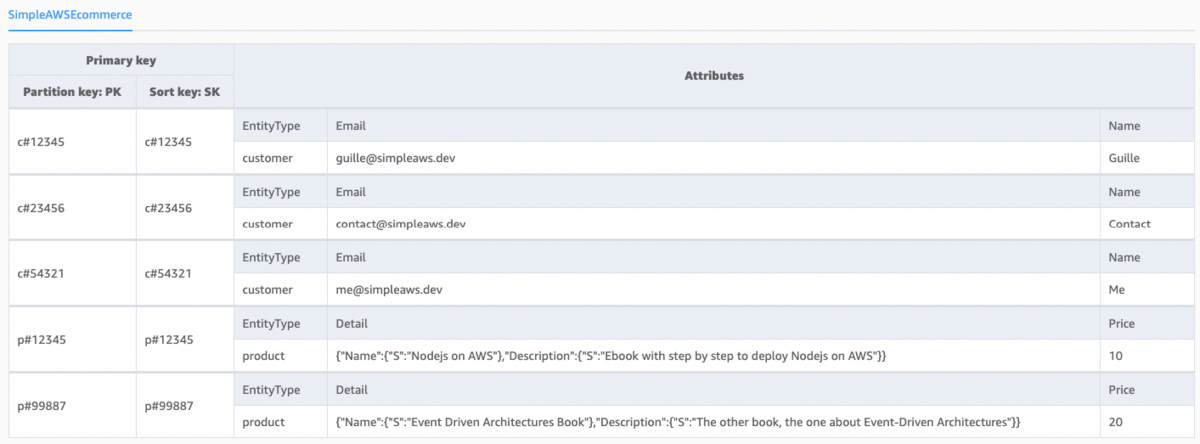1200x444 pixels.
Task: Click the price value 20
Action: click(1116, 422)
